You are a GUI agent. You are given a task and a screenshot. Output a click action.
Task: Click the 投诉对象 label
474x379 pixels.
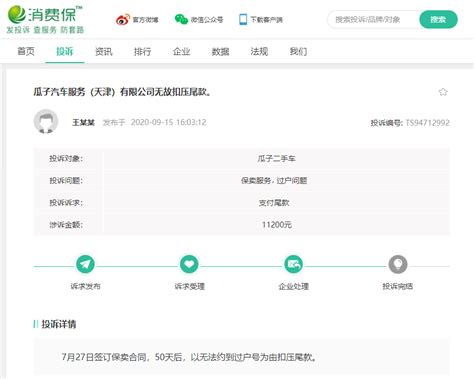(66, 158)
